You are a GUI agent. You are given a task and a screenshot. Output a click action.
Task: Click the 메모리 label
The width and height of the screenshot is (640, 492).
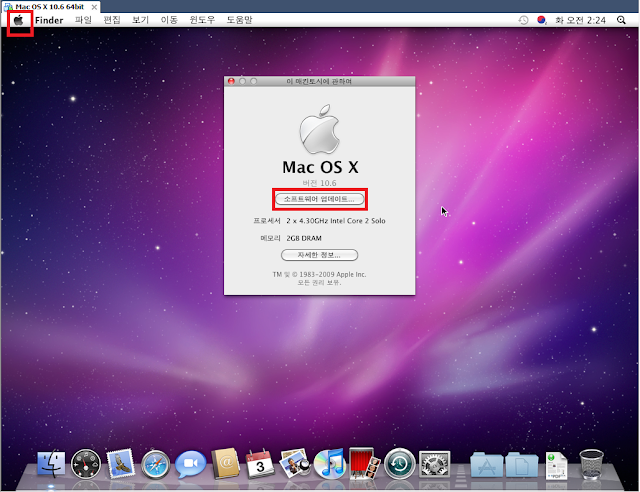point(270,238)
